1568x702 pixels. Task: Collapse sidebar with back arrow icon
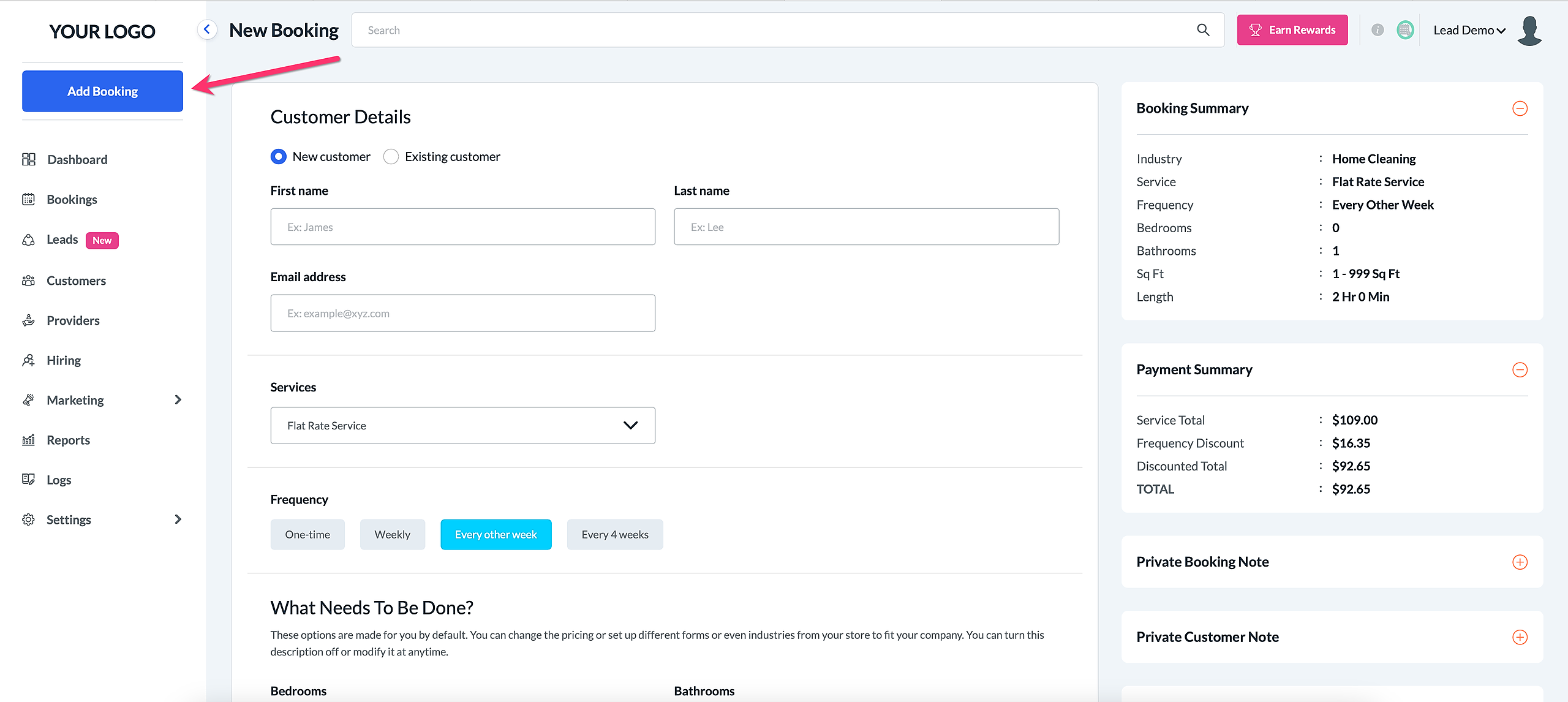click(207, 29)
